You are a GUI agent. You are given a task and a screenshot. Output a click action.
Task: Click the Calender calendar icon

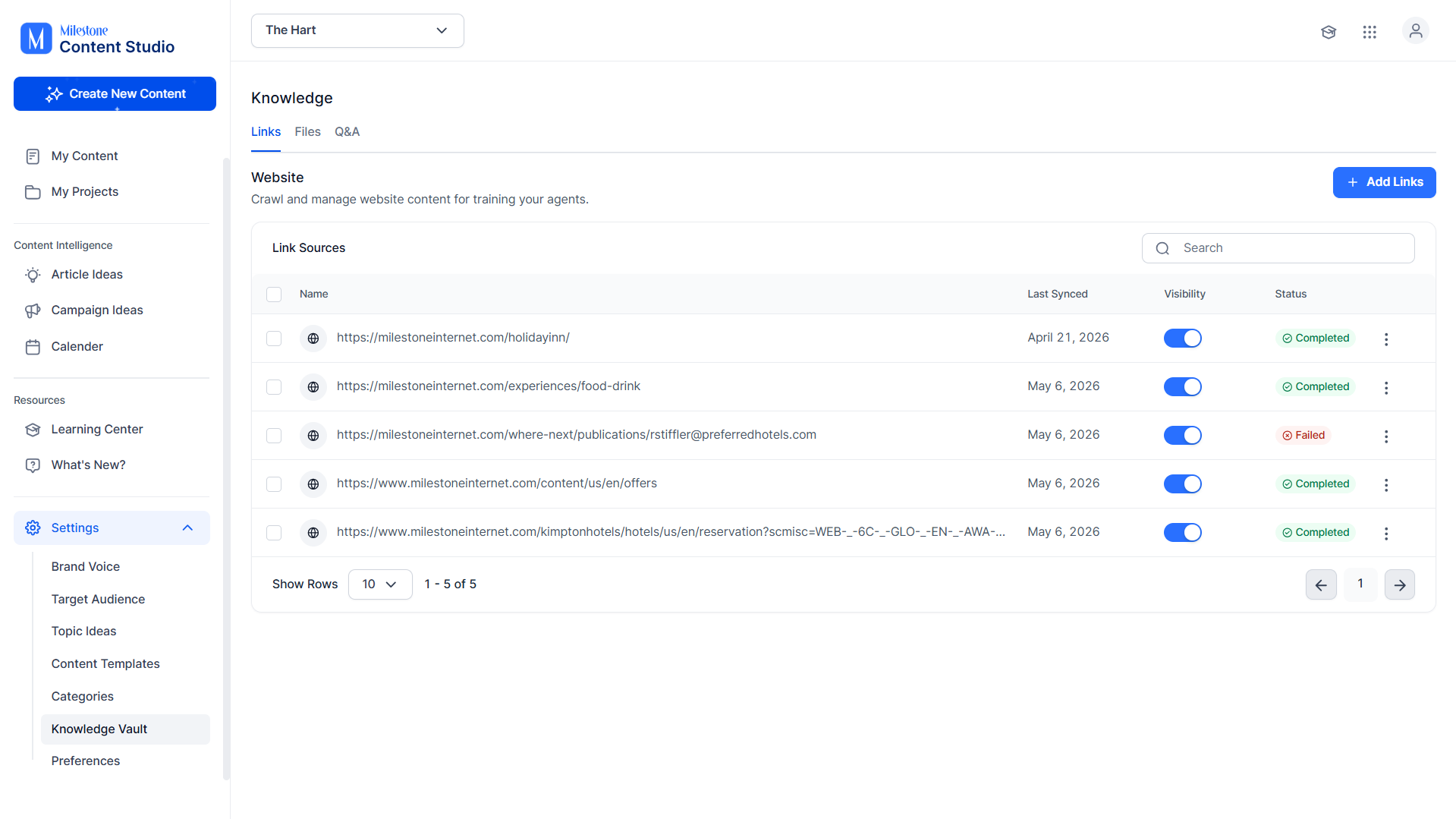coord(33,347)
